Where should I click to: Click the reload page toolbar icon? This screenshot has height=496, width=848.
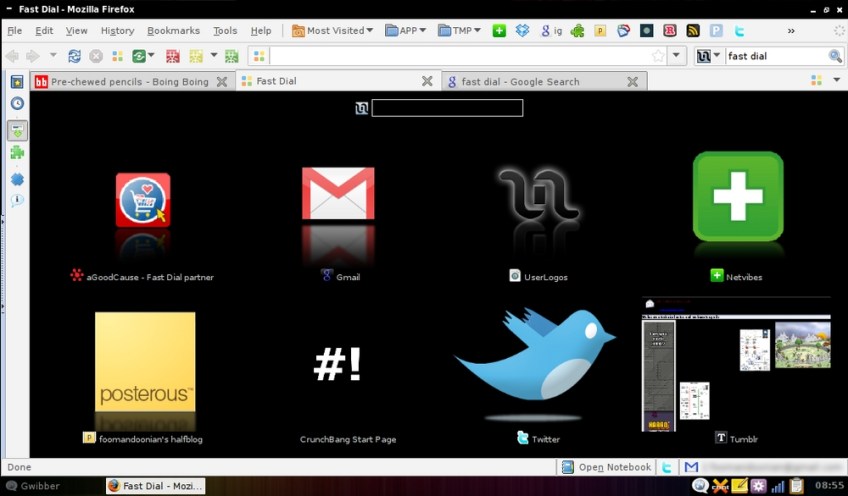click(75, 56)
